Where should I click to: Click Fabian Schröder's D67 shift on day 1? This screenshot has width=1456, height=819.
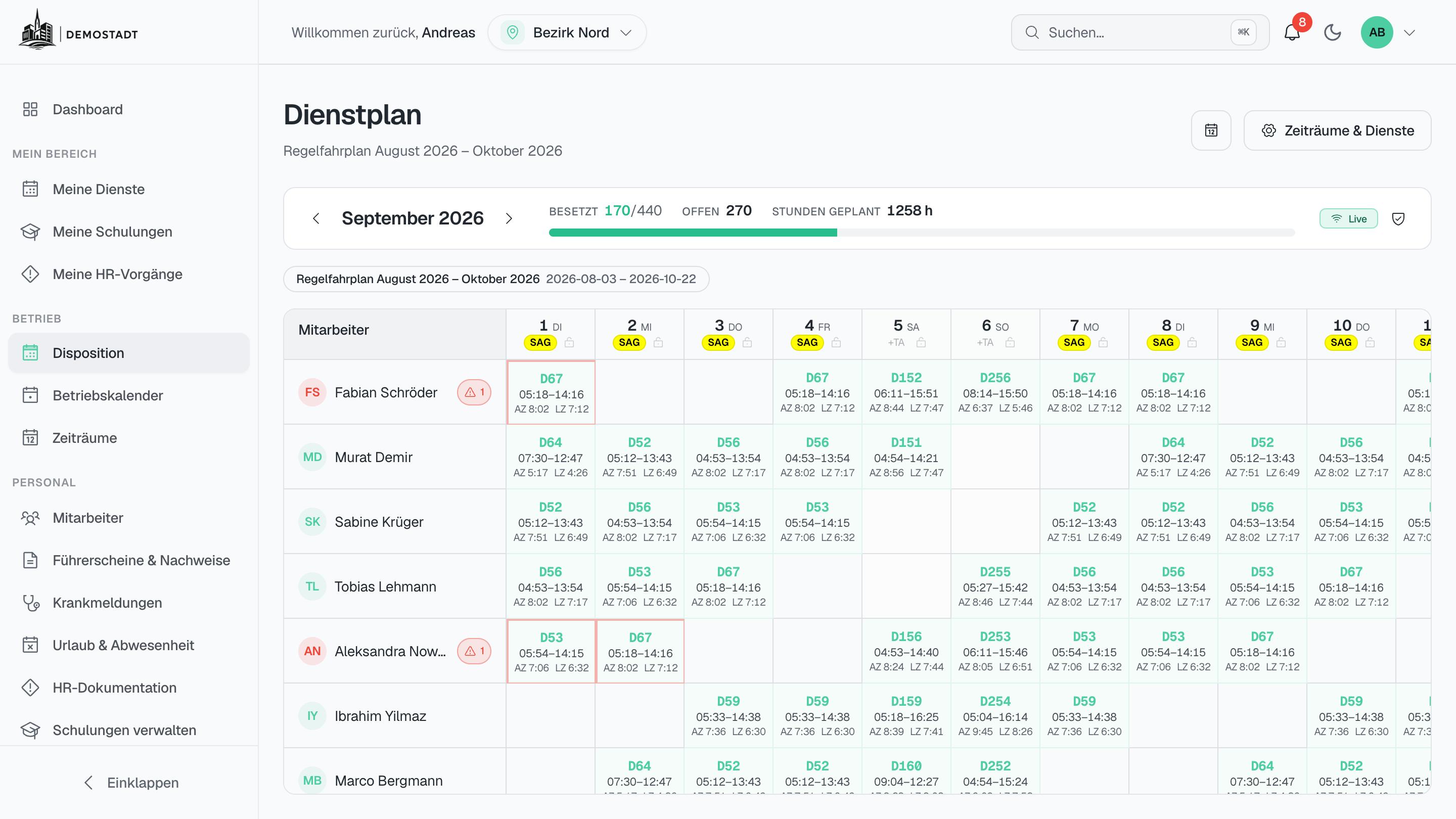pos(551,392)
